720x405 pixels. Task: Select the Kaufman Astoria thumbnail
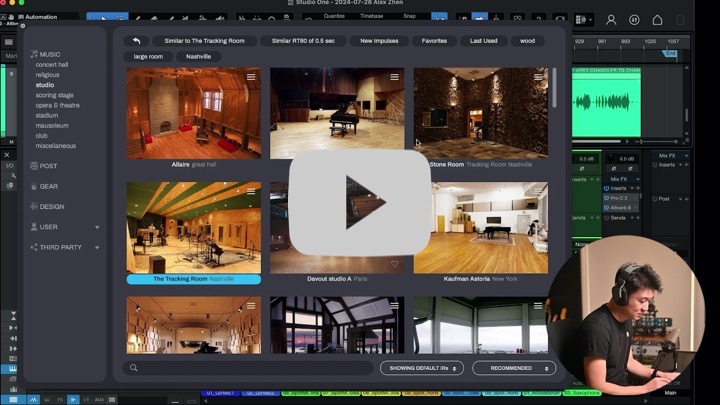[x=481, y=228]
